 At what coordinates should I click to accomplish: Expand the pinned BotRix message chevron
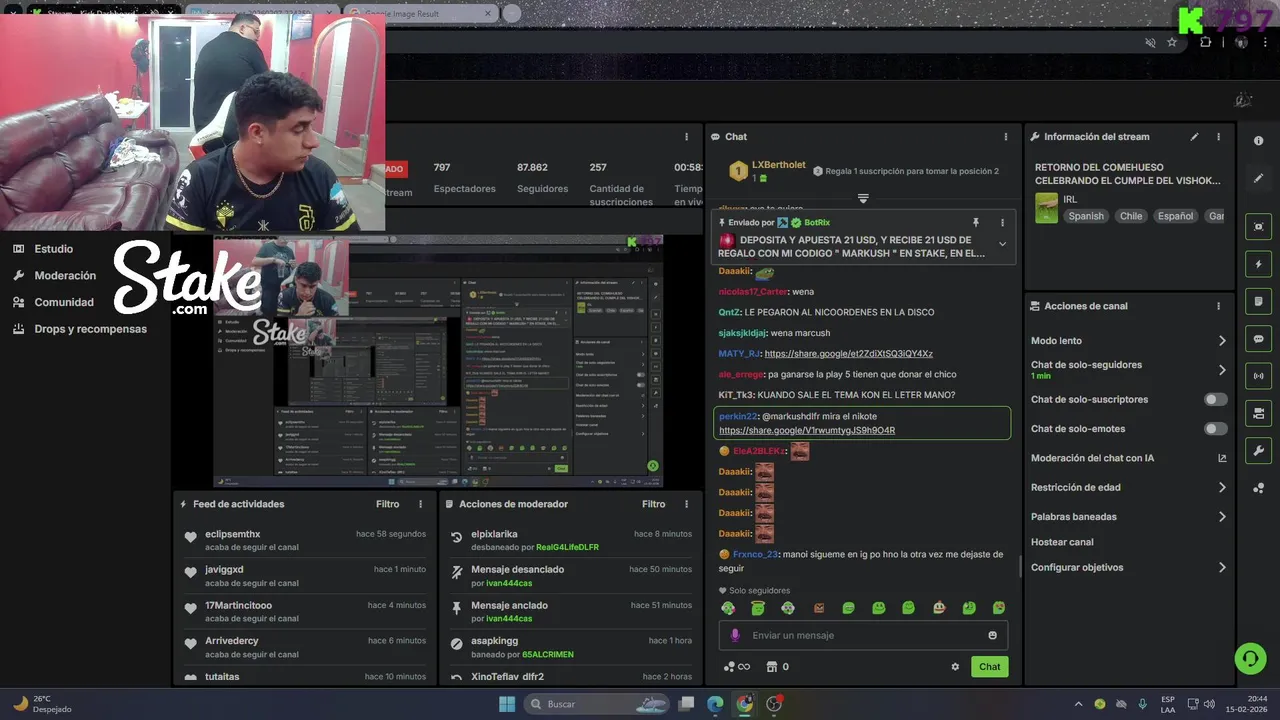1002,244
